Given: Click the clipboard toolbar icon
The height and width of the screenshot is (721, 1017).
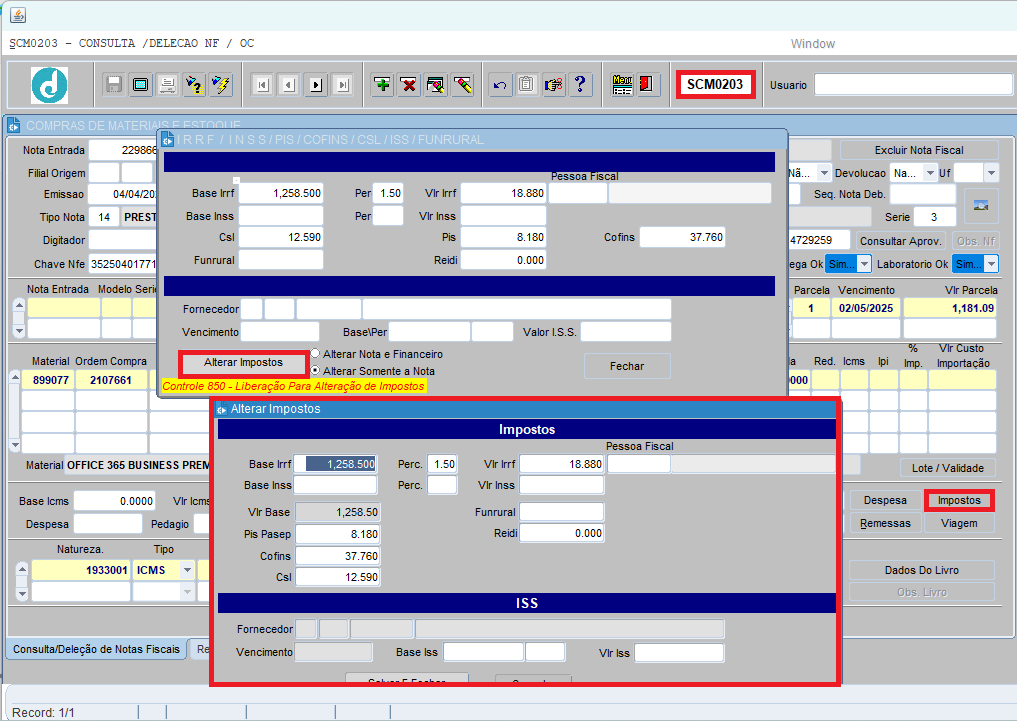Looking at the screenshot, I should pyautogui.click(x=527, y=84).
